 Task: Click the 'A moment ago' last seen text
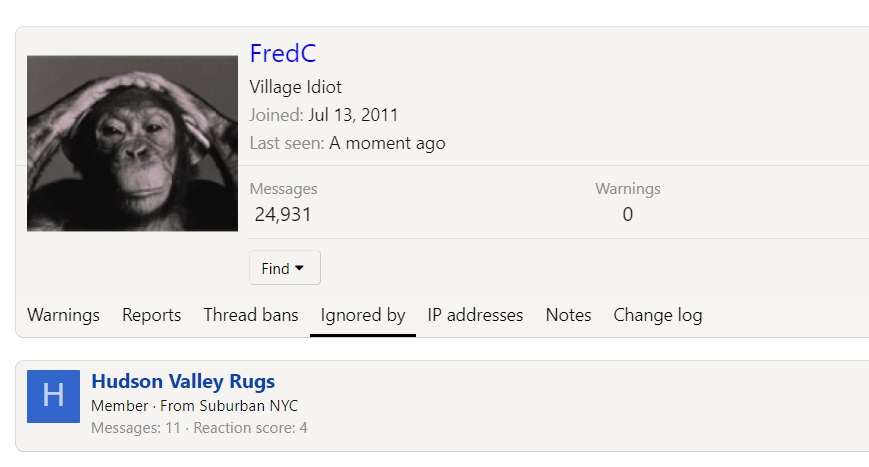pyautogui.click(x=387, y=143)
